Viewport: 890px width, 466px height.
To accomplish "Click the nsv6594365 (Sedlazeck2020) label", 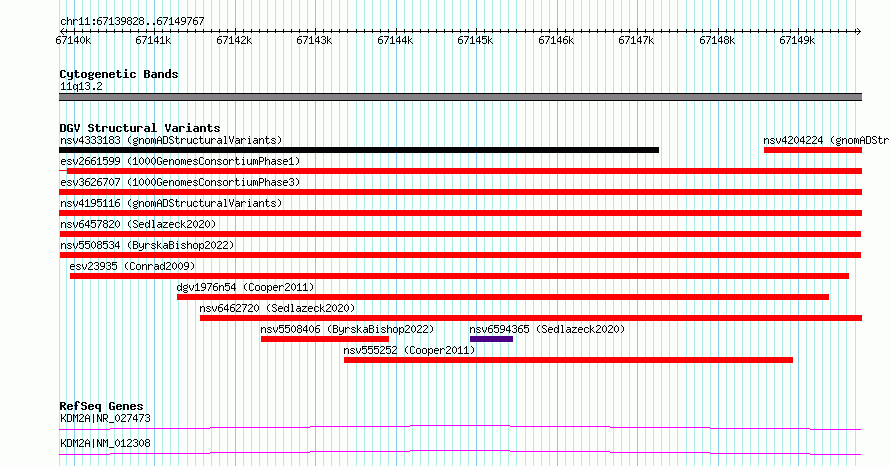I will pyautogui.click(x=547, y=329).
